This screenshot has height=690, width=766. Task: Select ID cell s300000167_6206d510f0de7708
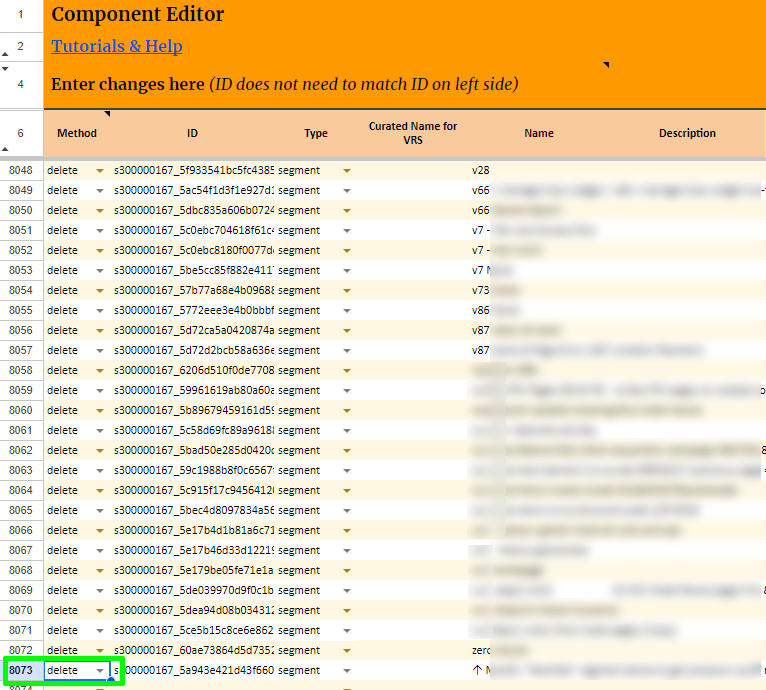[193, 370]
